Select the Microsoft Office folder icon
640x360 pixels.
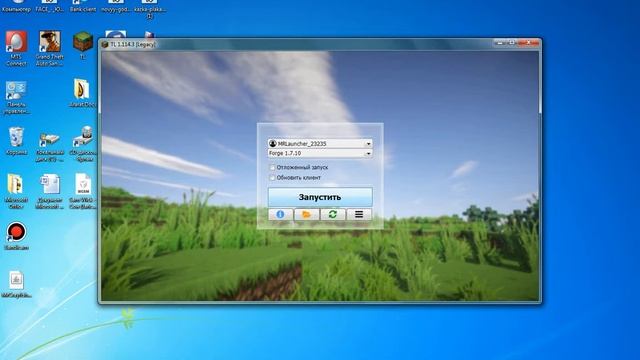click(16, 191)
